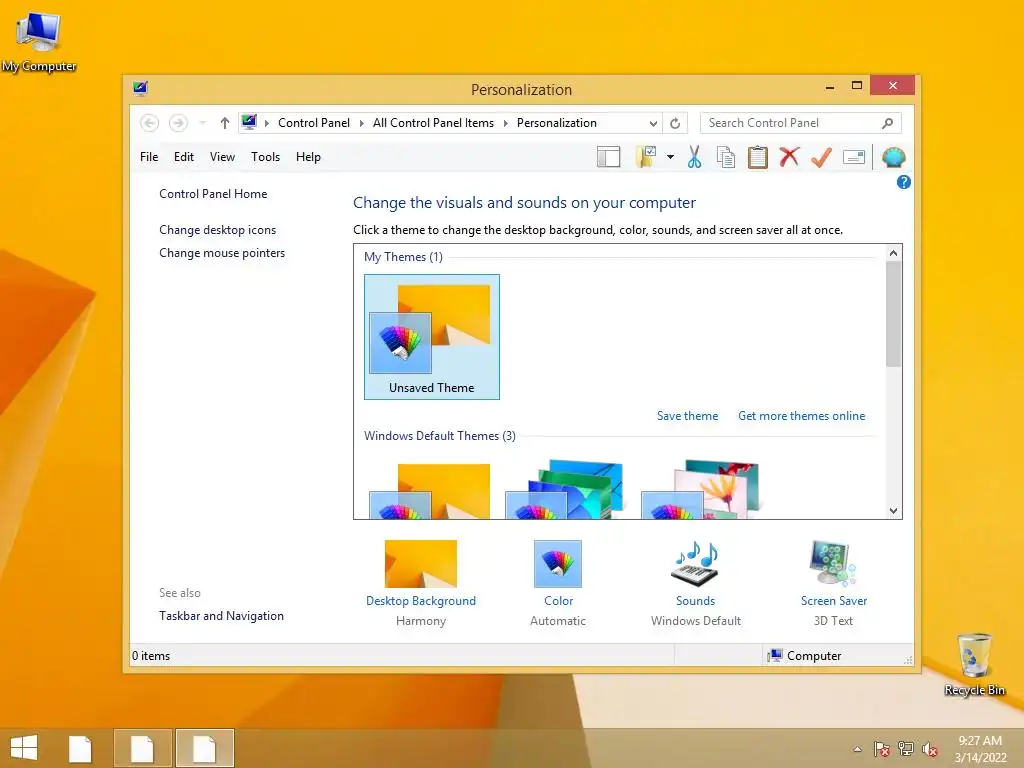Click the address bar computer icon

click(249, 122)
